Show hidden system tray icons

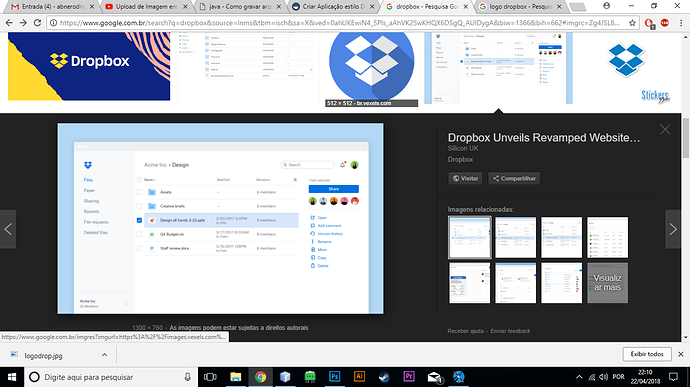(579, 377)
